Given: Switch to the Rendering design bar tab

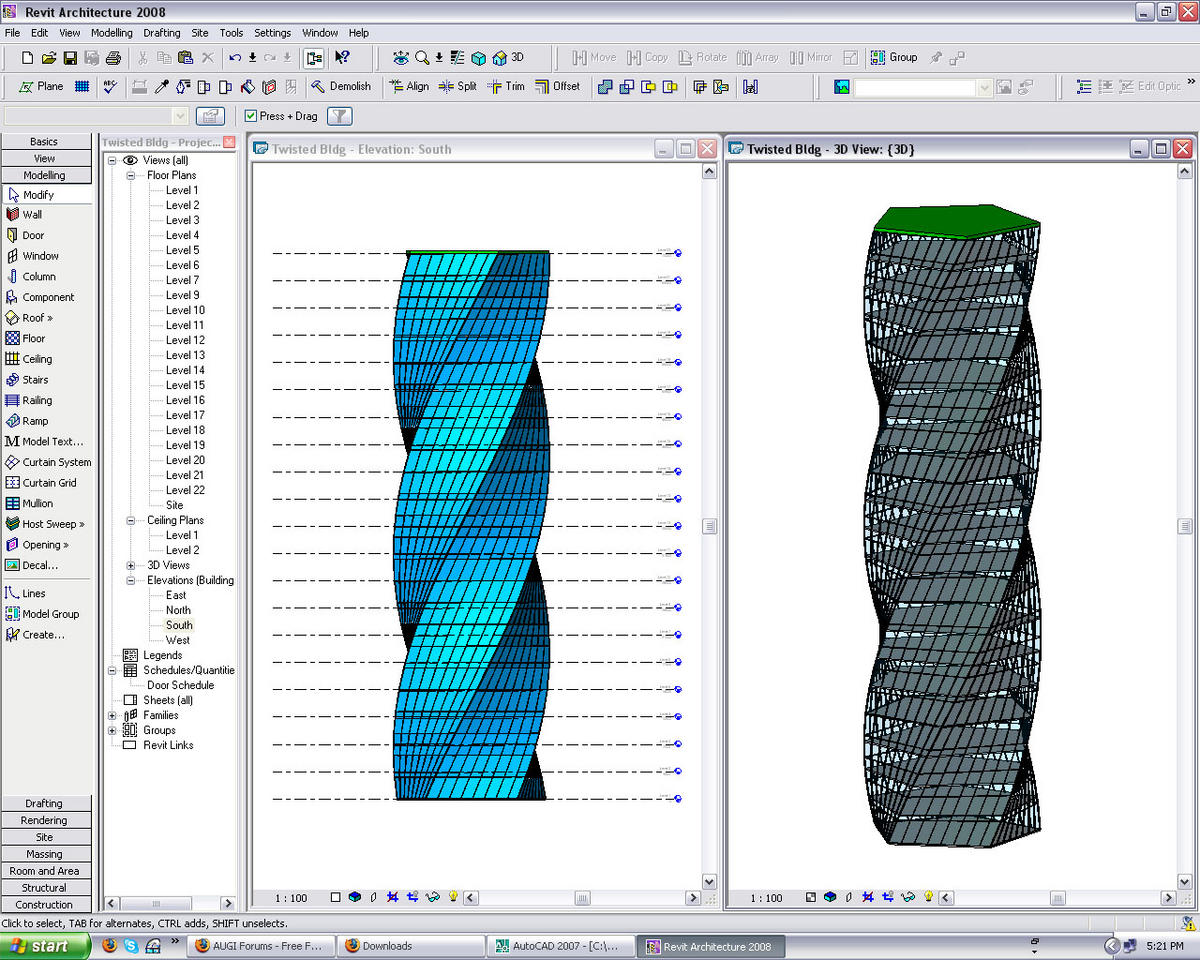Looking at the screenshot, I should [45, 820].
